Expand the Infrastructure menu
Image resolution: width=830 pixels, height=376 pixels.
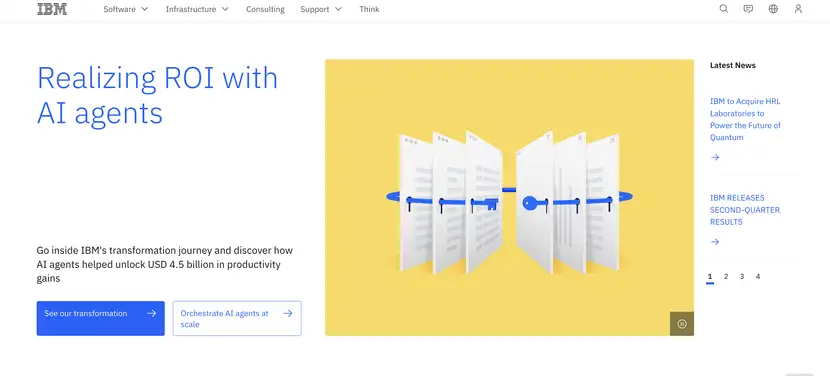(197, 9)
